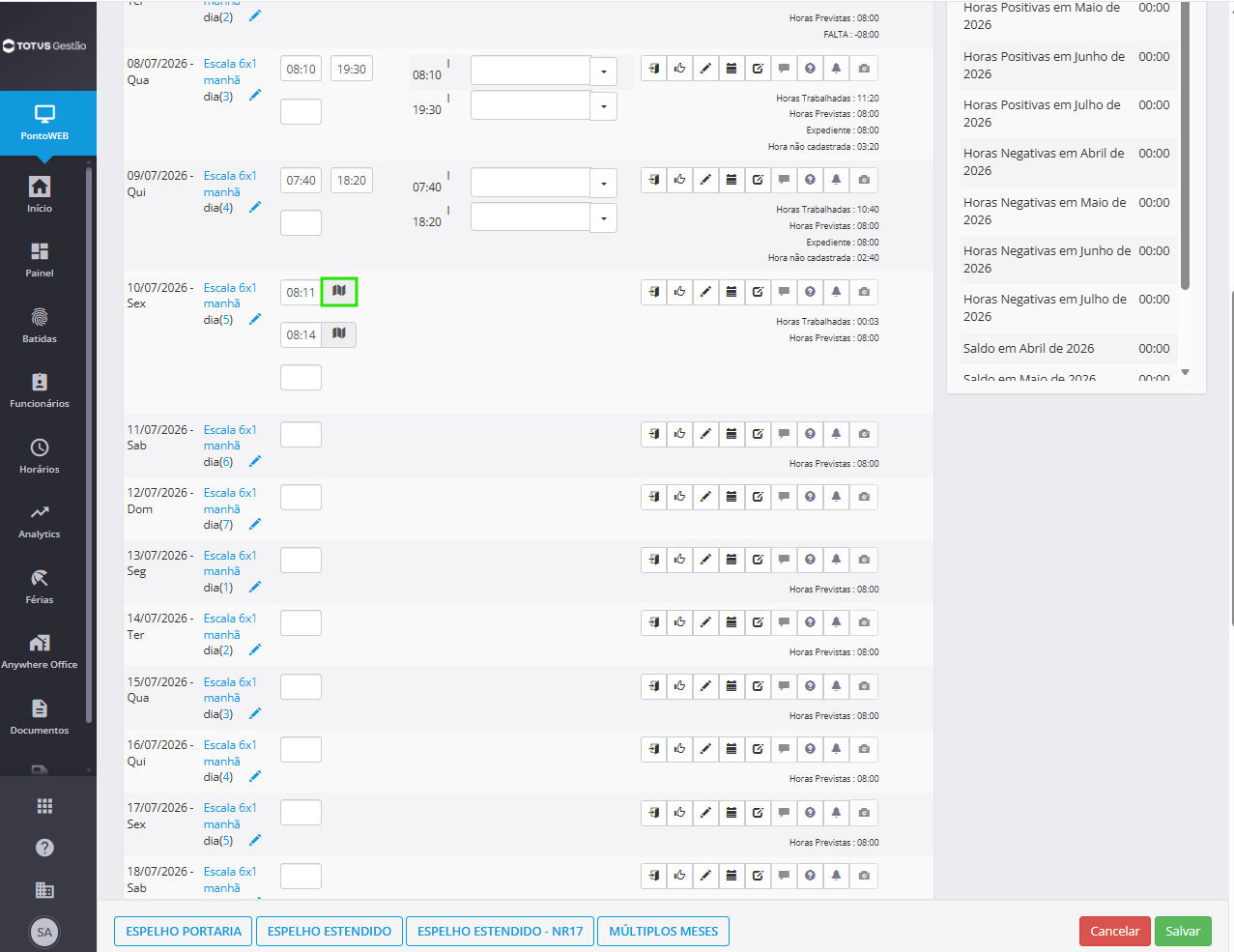Click the empty punch field on 11/07/2026 row

click(301, 435)
